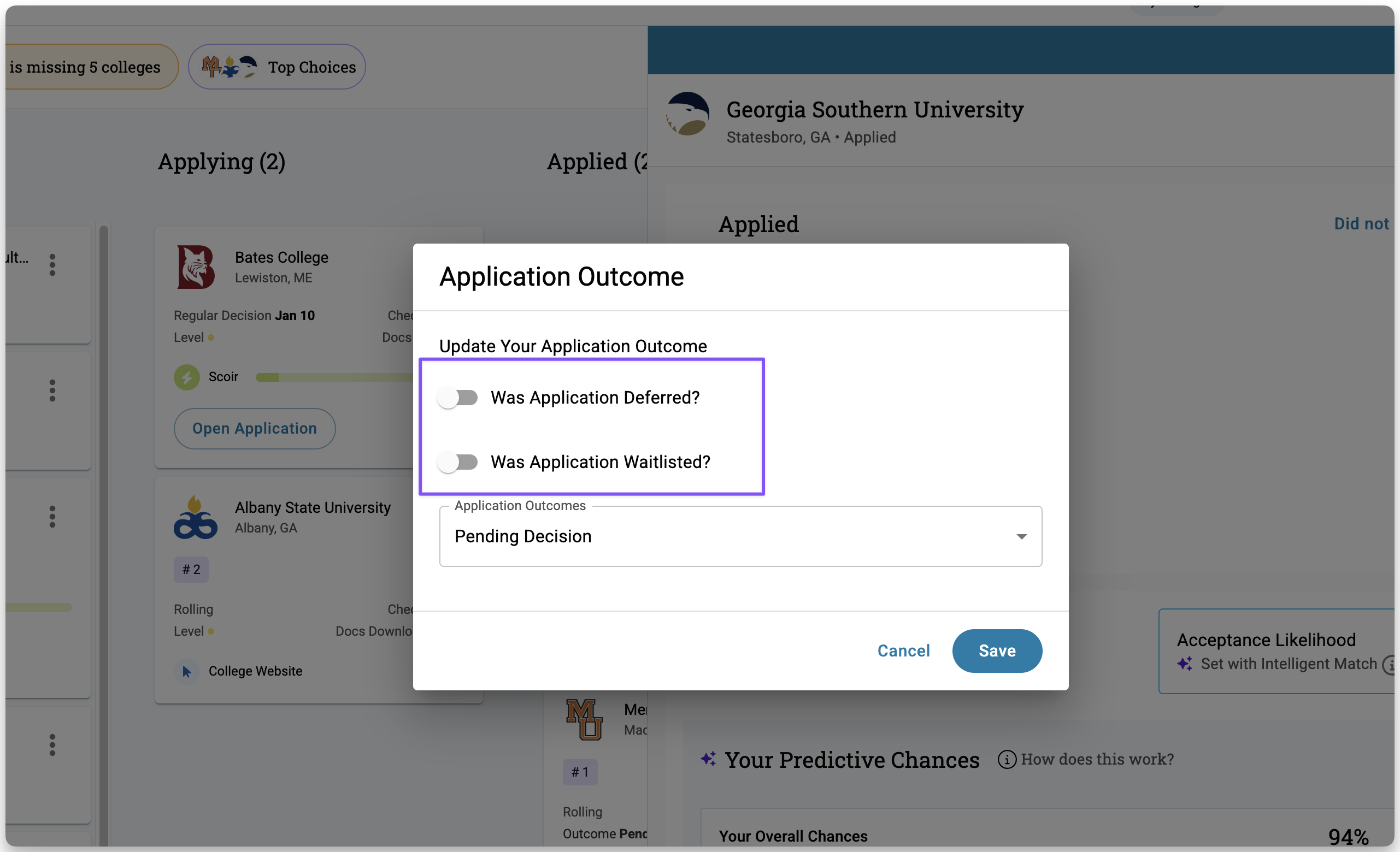
Task: Click the College Website cursor icon
Action: [186, 671]
